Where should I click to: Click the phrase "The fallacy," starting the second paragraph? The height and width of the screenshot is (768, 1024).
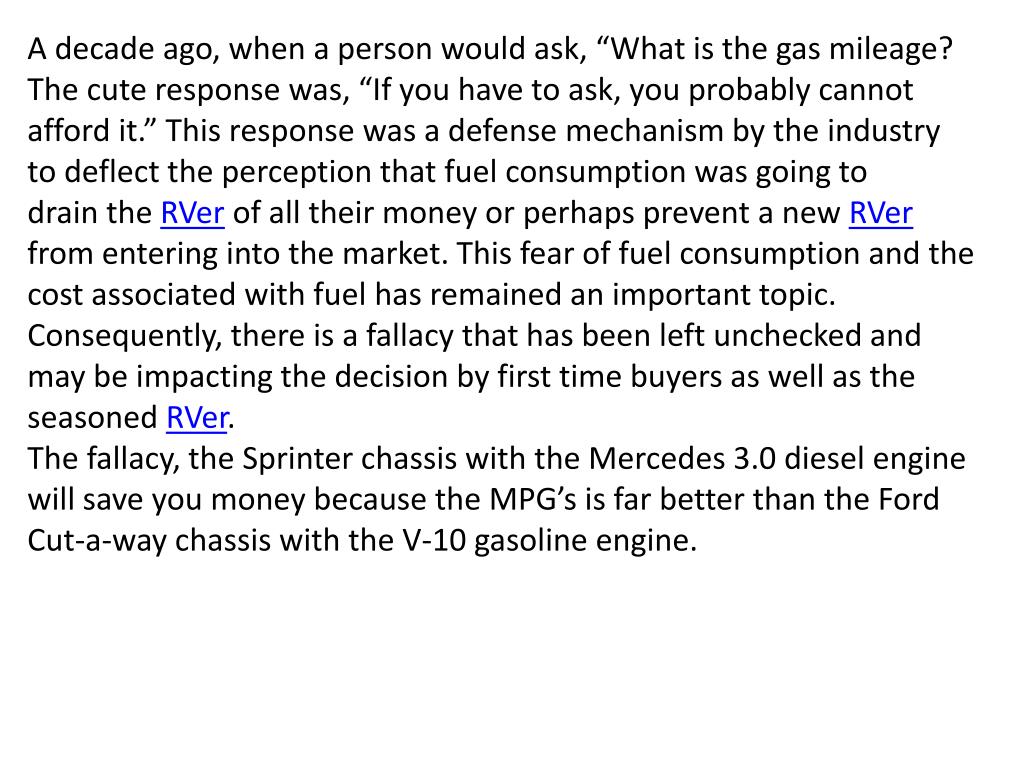click(x=103, y=458)
